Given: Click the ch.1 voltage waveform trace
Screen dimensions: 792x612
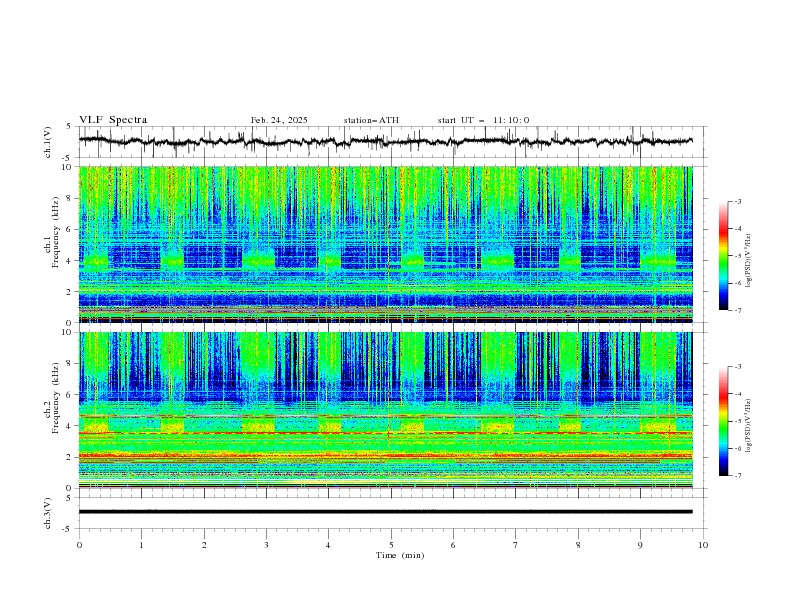Looking at the screenshot, I should (x=385, y=141).
